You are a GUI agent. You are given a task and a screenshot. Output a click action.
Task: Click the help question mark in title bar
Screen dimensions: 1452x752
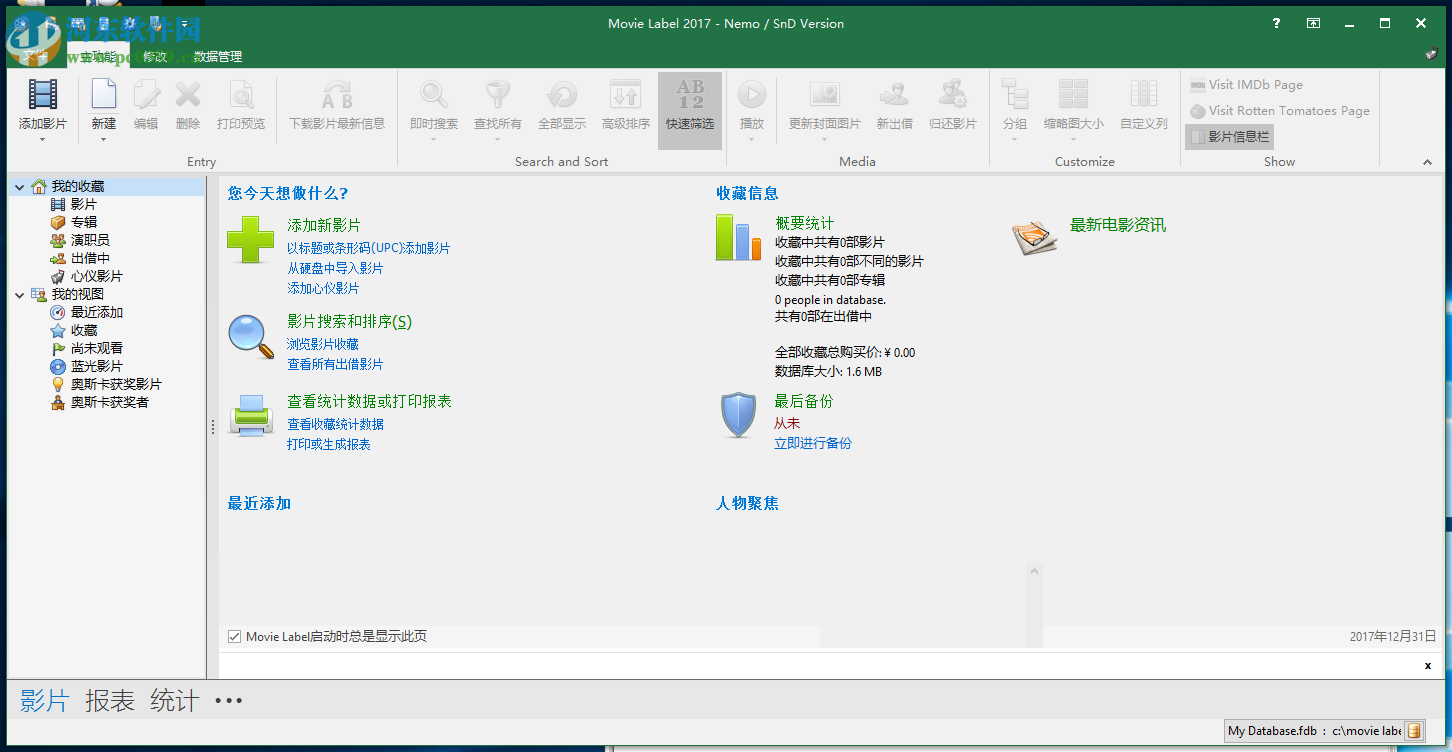[x=1277, y=23]
